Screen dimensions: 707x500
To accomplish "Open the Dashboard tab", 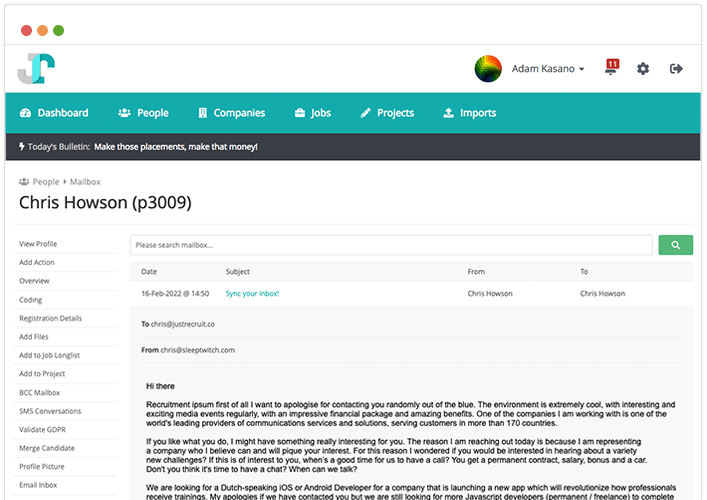I will coord(54,113).
